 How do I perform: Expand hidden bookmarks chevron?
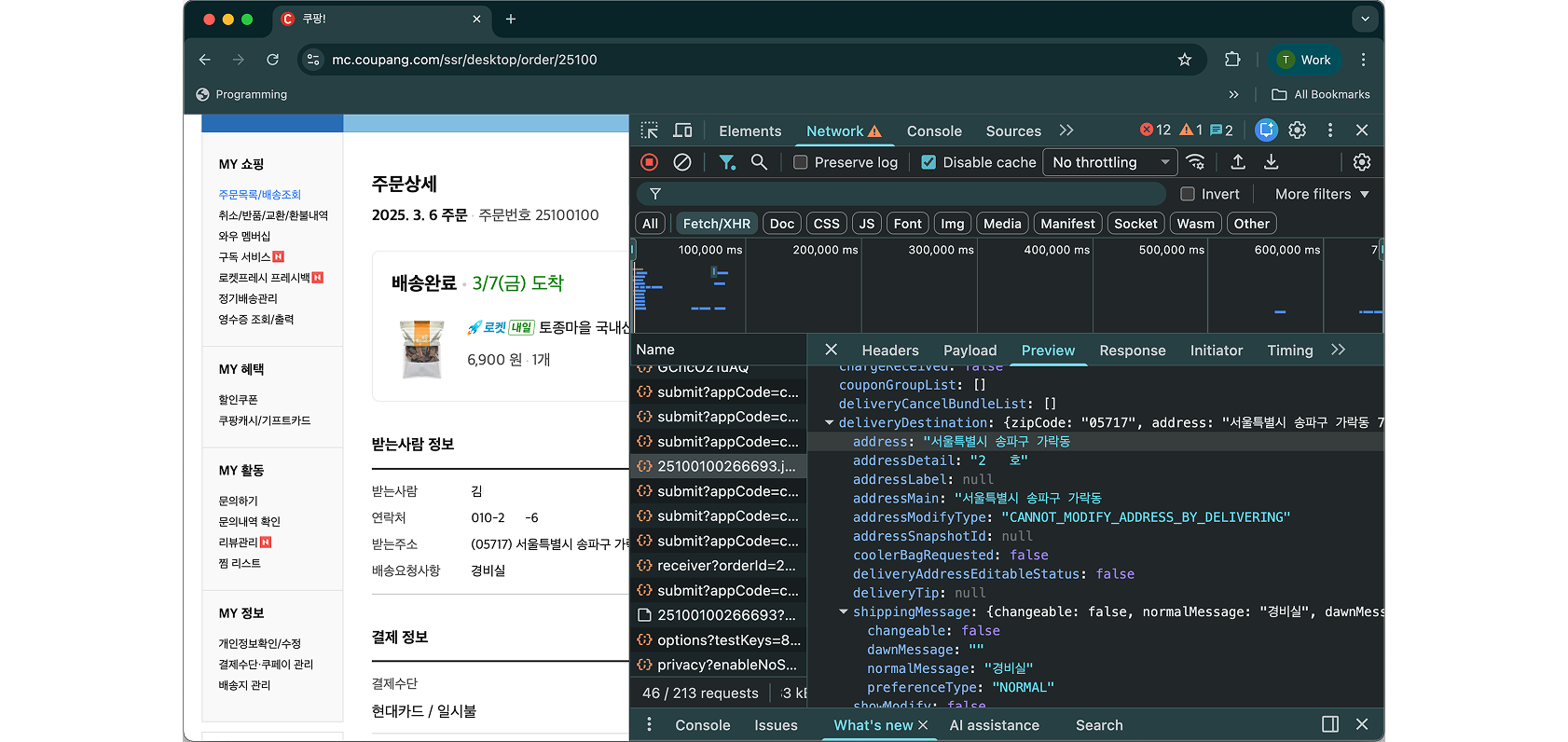pyautogui.click(x=1233, y=94)
